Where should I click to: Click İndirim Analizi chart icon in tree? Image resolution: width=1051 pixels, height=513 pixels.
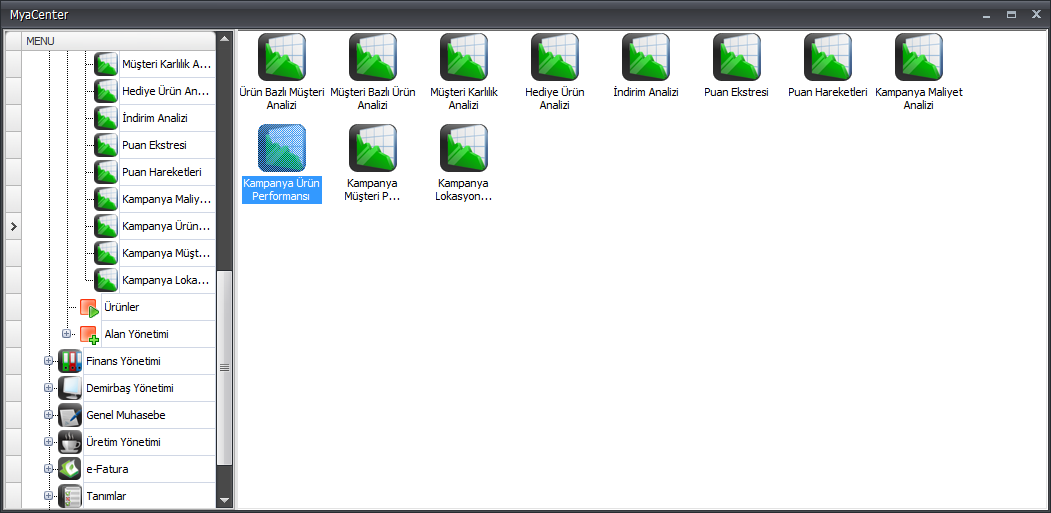pos(106,118)
